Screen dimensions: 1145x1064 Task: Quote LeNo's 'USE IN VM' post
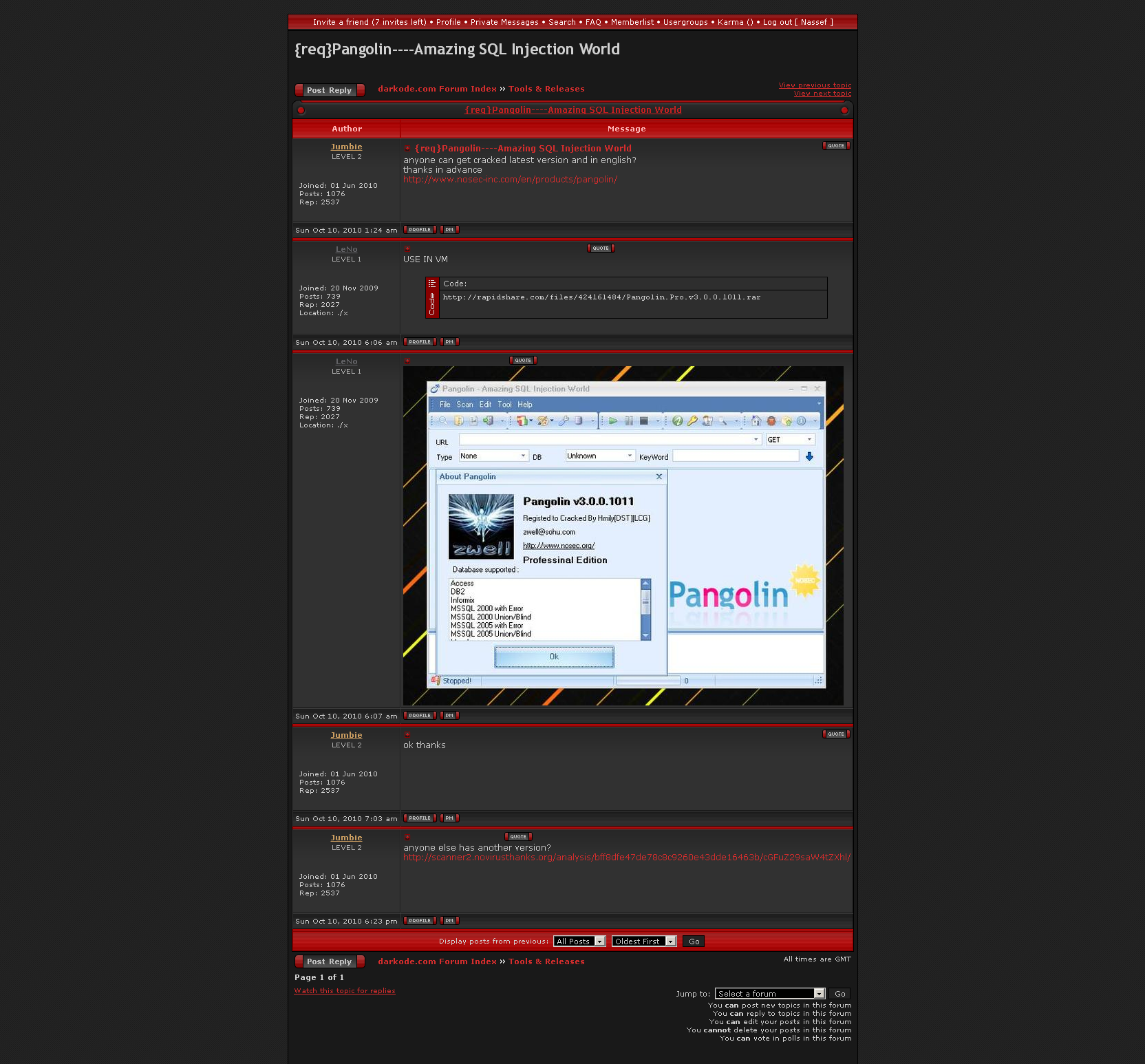(601, 248)
